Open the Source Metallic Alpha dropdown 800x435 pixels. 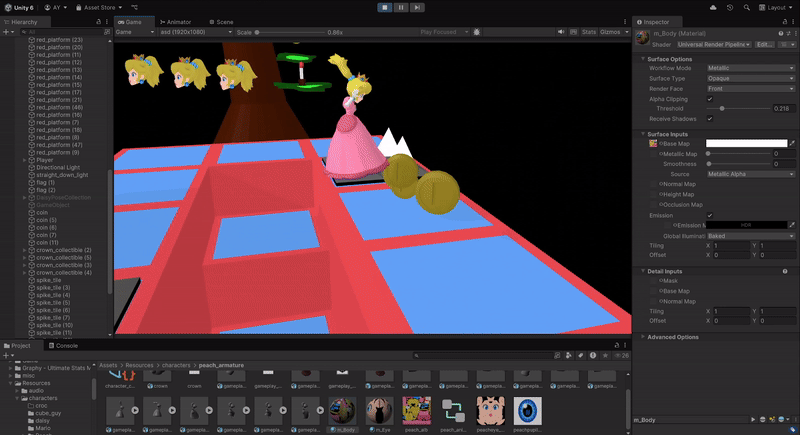click(750, 174)
